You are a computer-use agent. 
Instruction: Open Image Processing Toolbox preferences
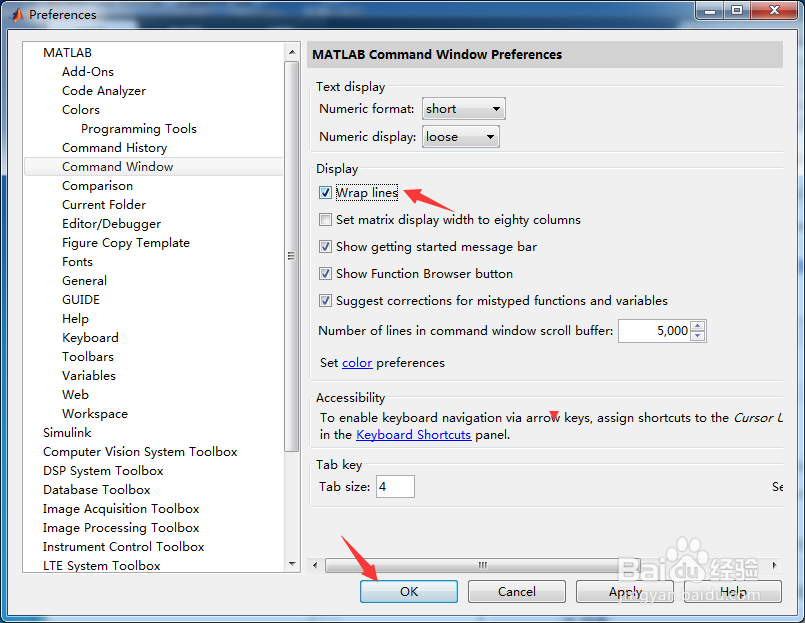(121, 528)
